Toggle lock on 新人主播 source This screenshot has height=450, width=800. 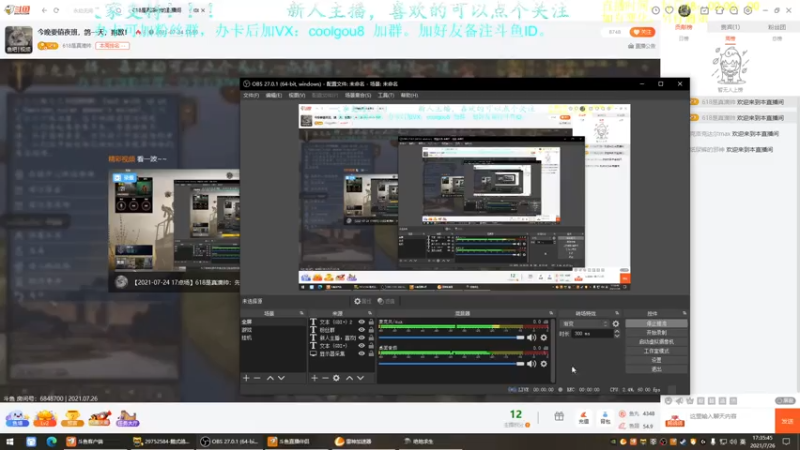click(x=371, y=338)
